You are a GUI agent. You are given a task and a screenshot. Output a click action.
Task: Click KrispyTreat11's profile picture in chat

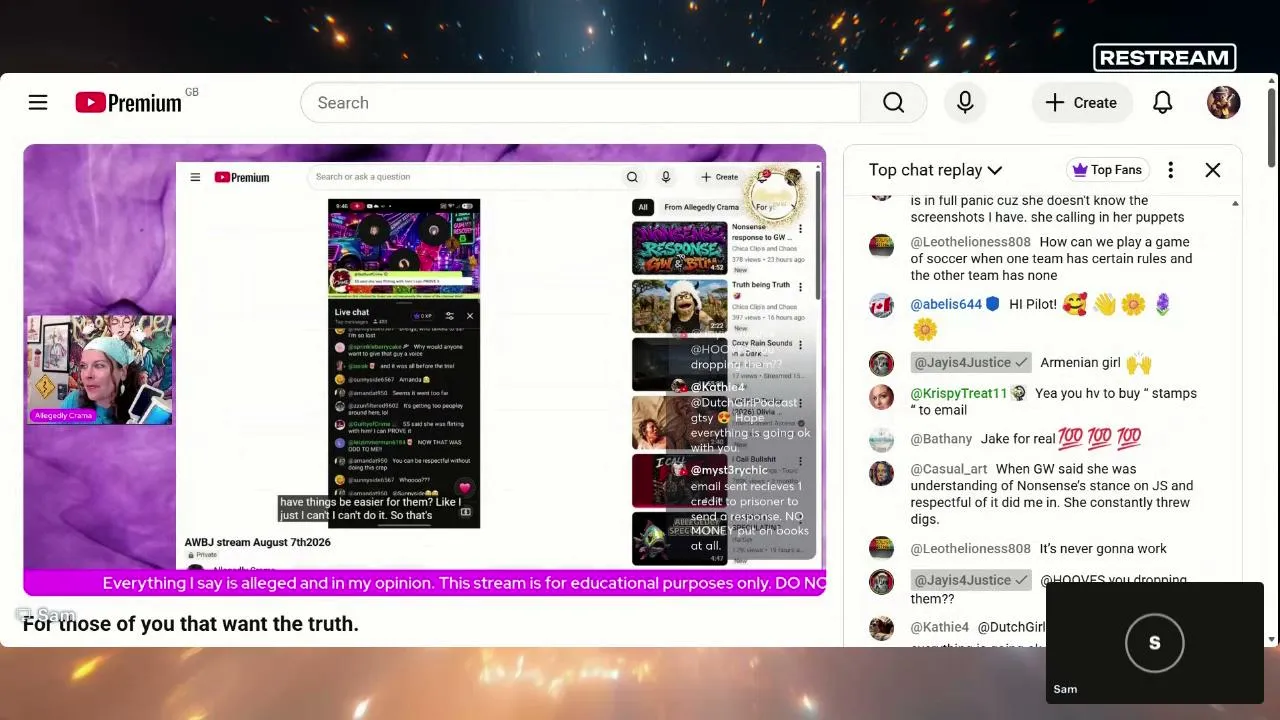tap(881, 395)
